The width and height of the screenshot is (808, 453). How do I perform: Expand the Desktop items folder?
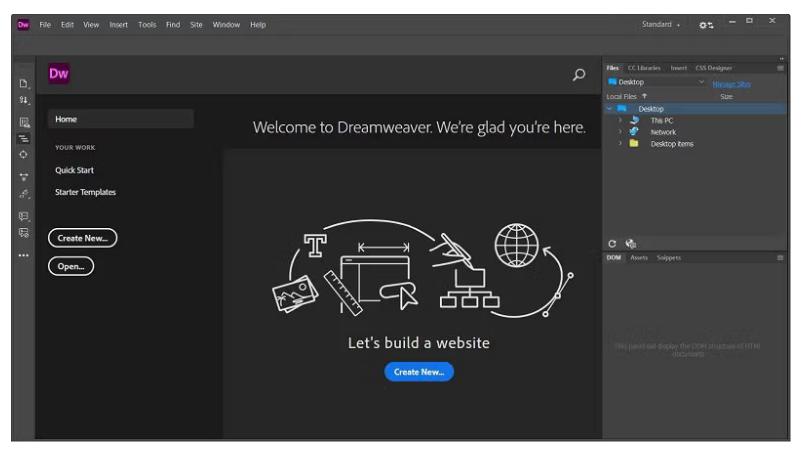pyautogui.click(x=620, y=144)
